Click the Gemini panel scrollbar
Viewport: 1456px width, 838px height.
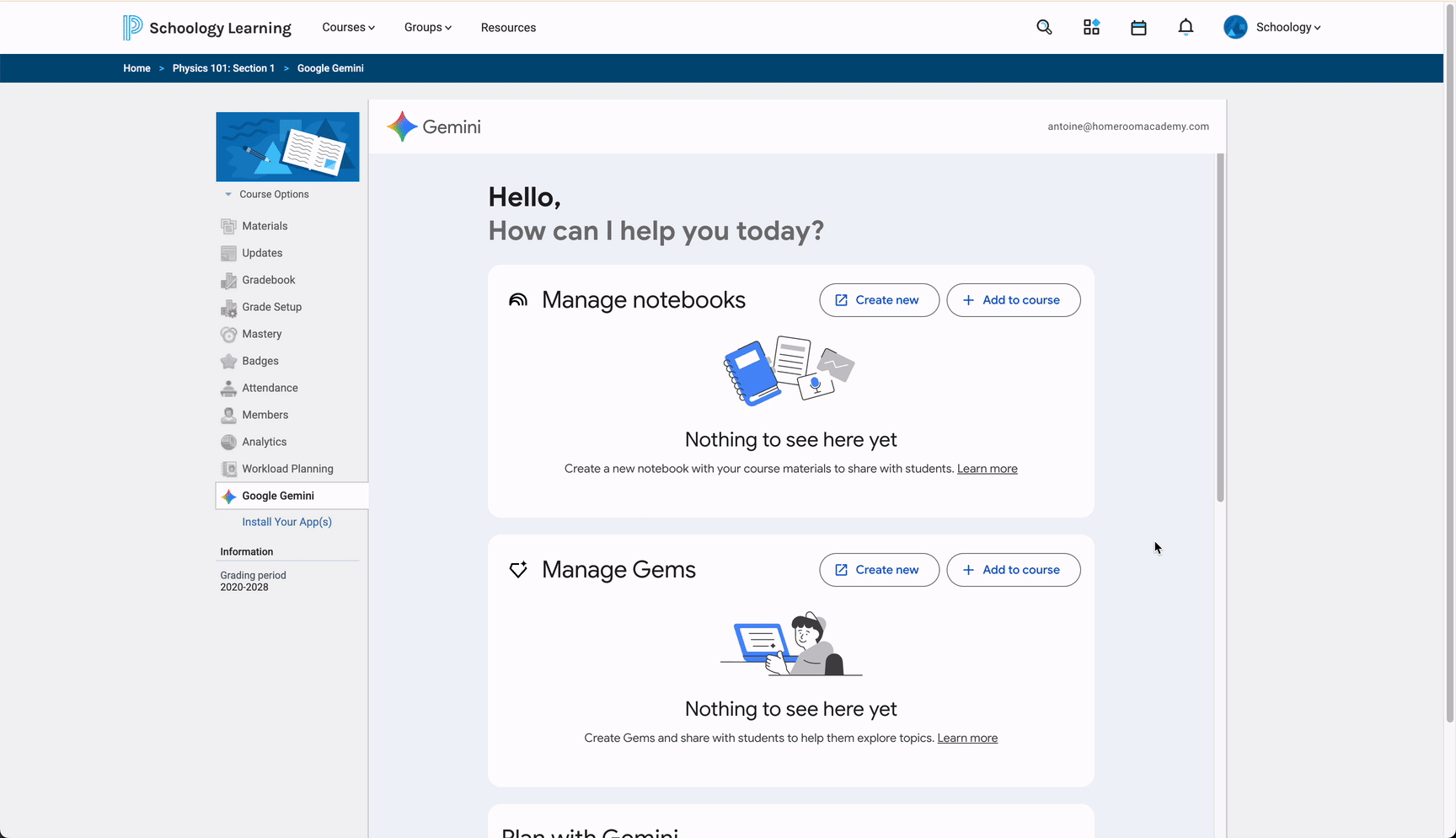(x=1220, y=328)
